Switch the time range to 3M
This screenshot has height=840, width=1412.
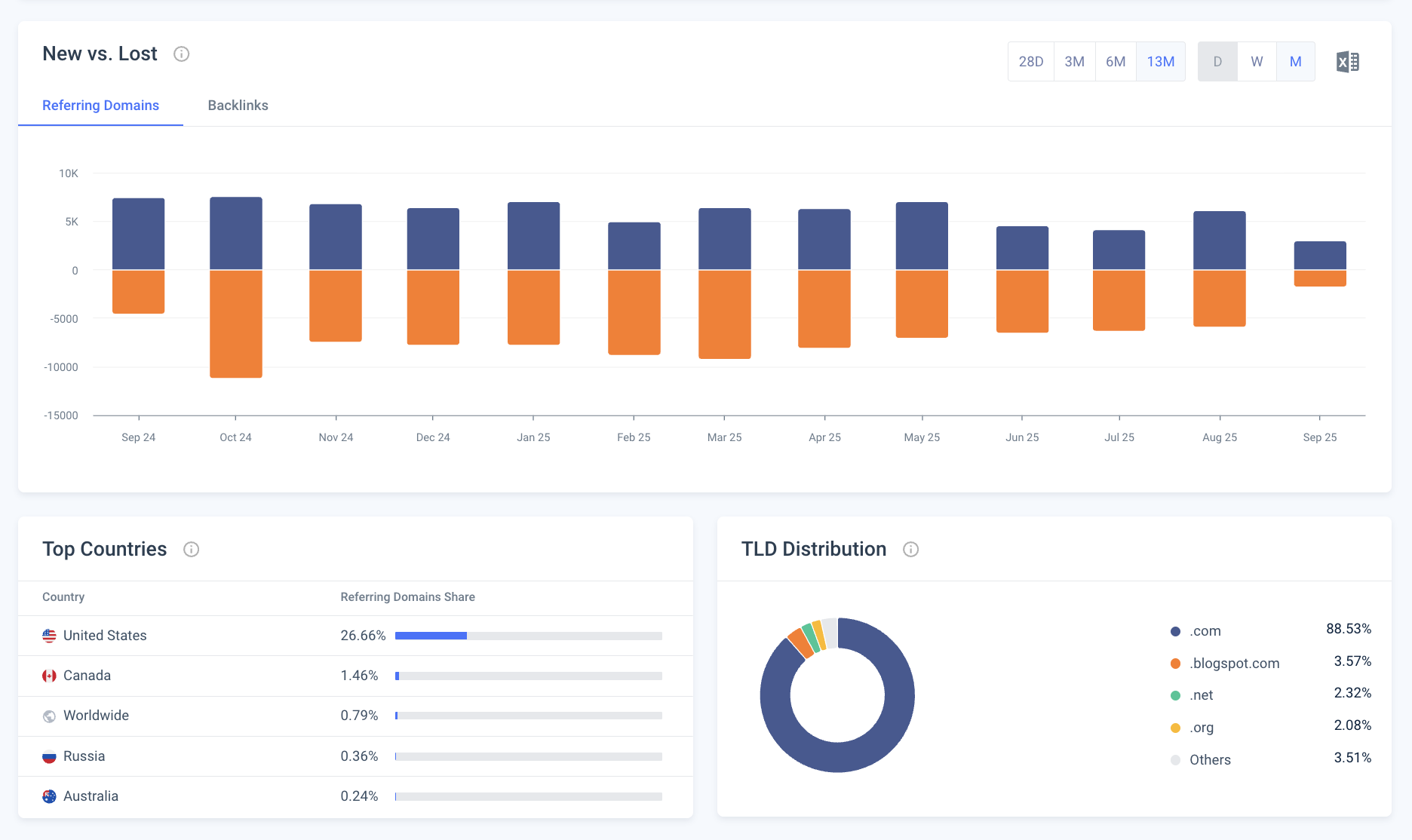pos(1074,62)
